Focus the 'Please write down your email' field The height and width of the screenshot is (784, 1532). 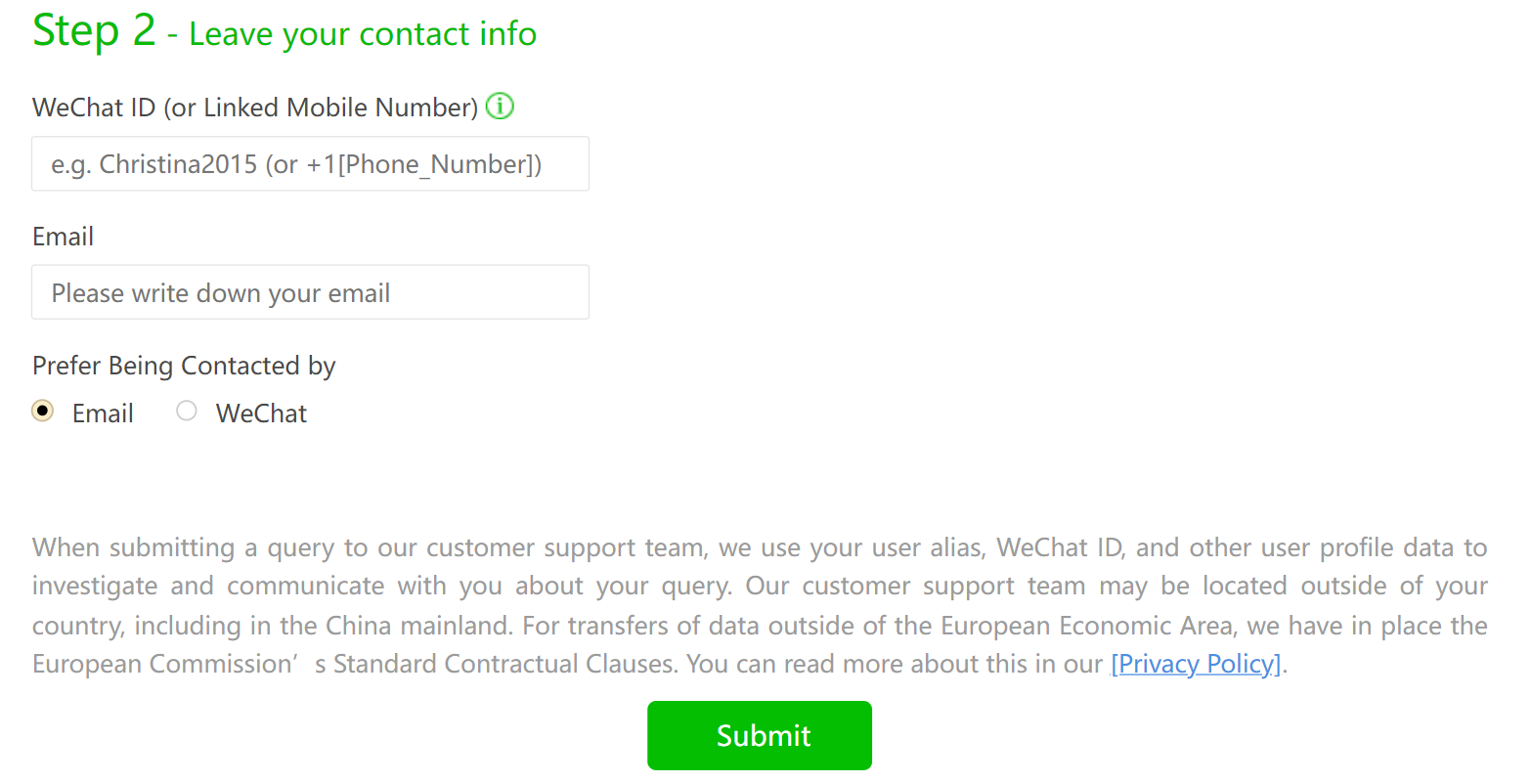(310, 292)
